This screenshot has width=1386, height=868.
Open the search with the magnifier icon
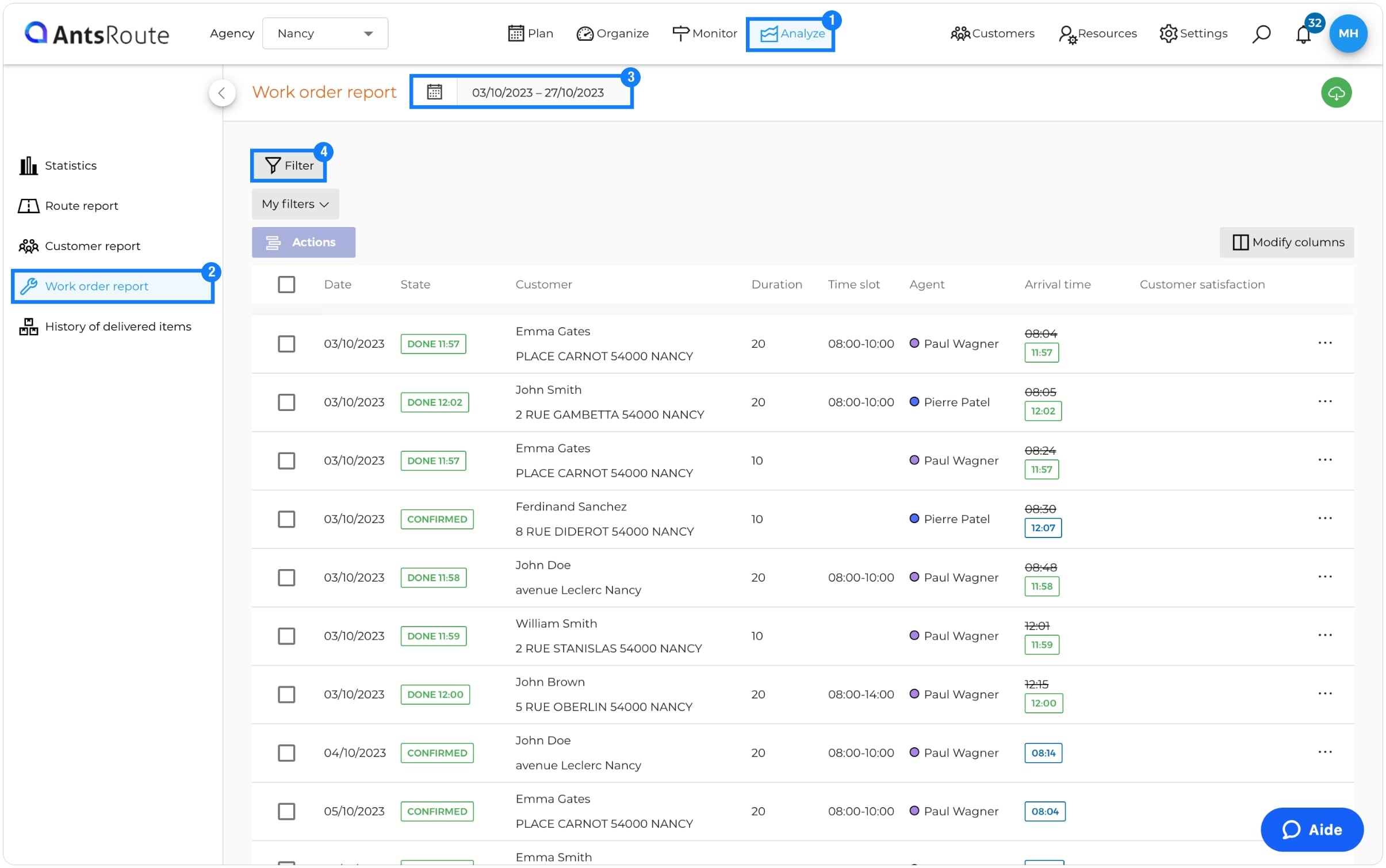(x=1261, y=33)
